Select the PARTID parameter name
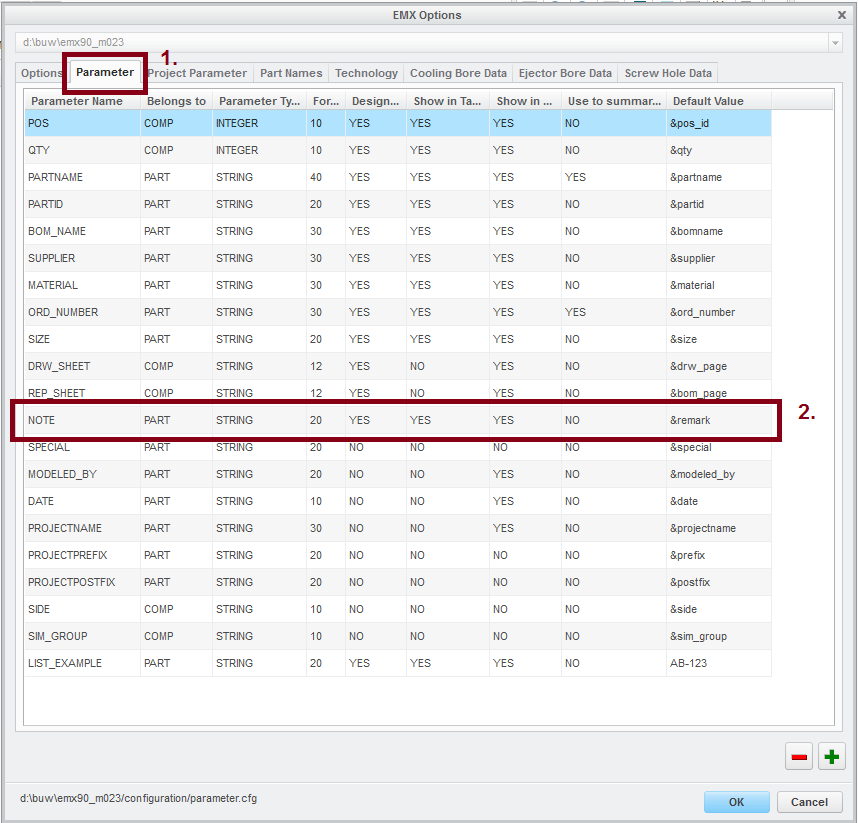 (x=45, y=204)
